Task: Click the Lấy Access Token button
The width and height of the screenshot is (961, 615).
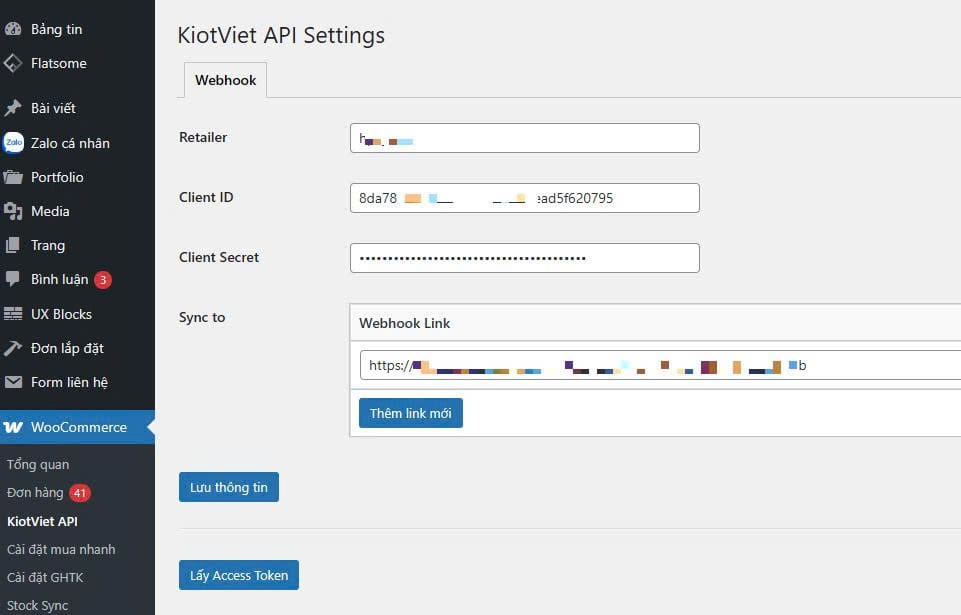Action: pyautogui.click(x=238, y=575)
